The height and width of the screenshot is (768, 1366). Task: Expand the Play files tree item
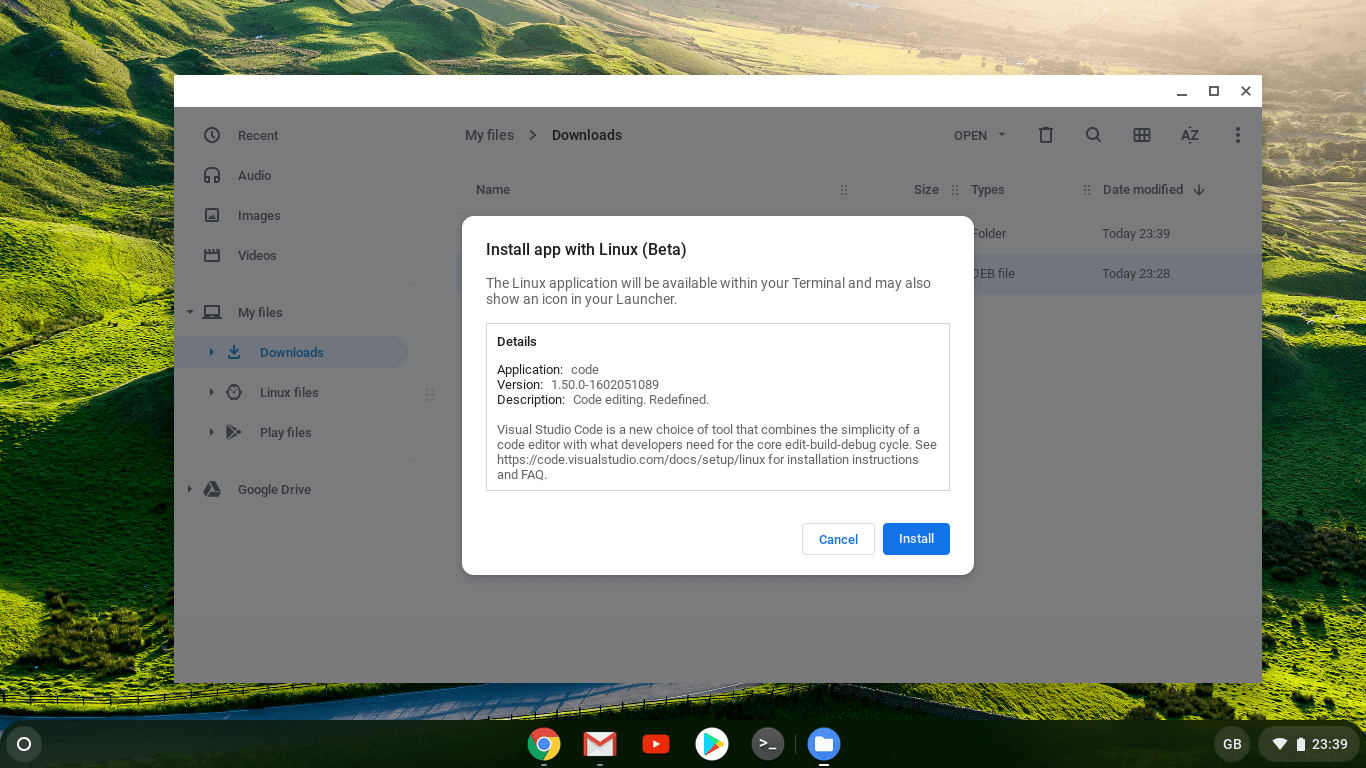(210, 432)
